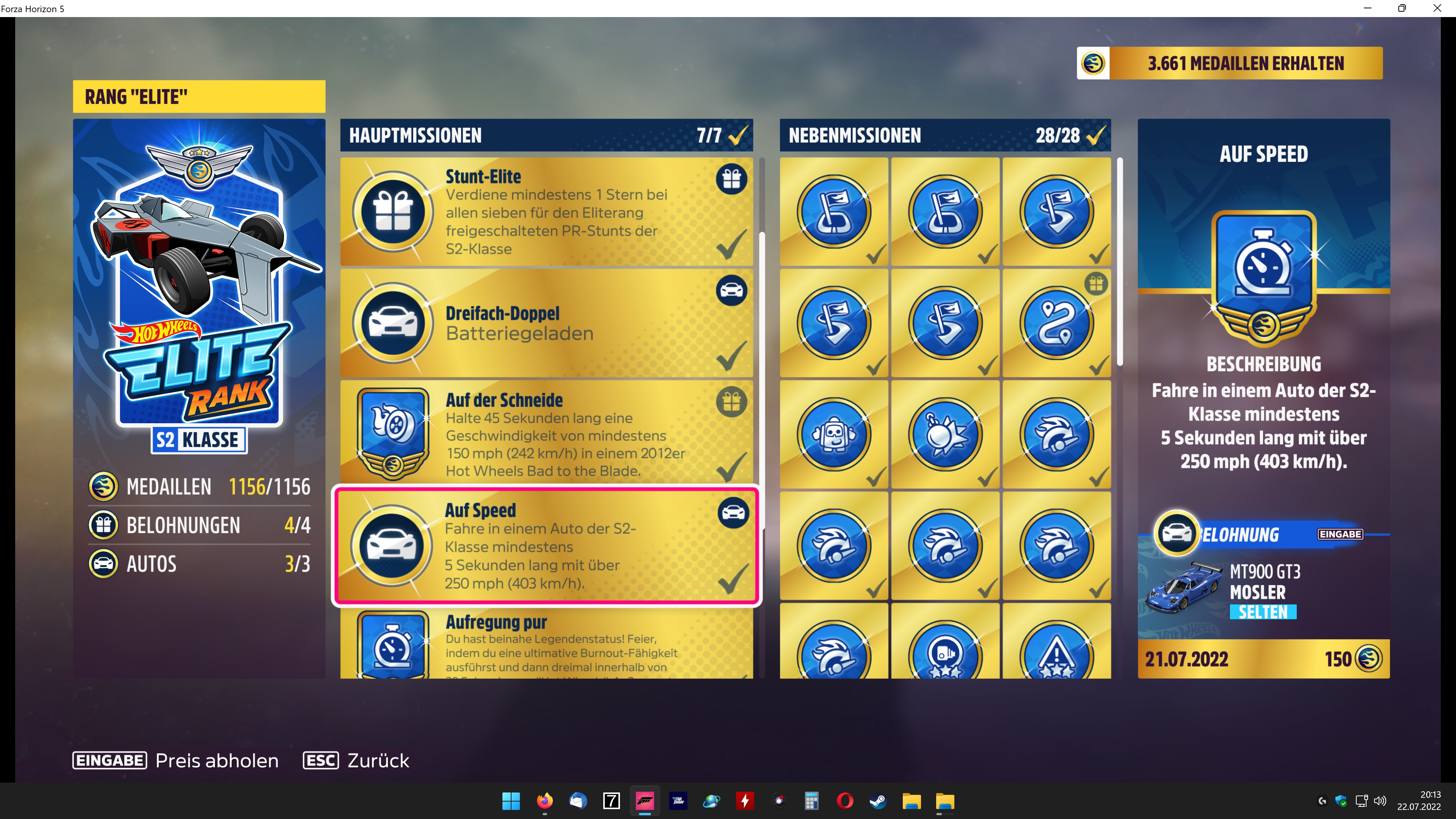Click the ESC Zurück button
This screenshot has width=1456, height=819.
pyautogui.click(x=356, y=760)
